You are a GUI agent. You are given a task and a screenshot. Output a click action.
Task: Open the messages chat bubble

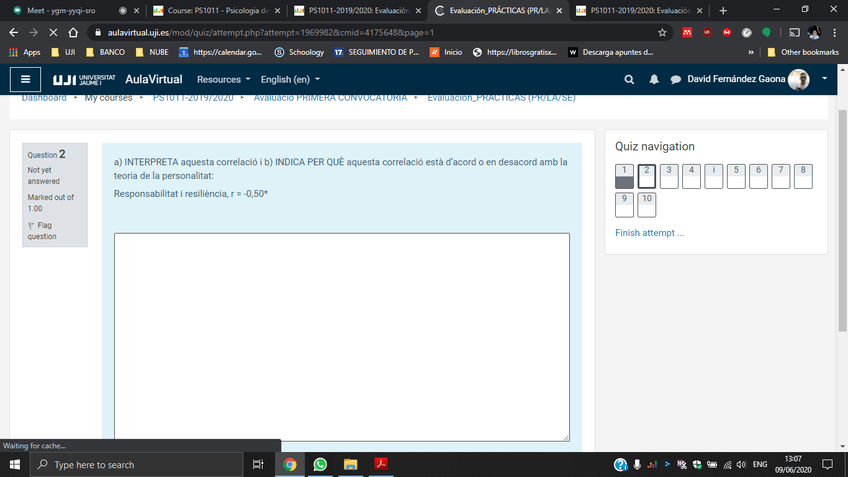tap(675, 80)
